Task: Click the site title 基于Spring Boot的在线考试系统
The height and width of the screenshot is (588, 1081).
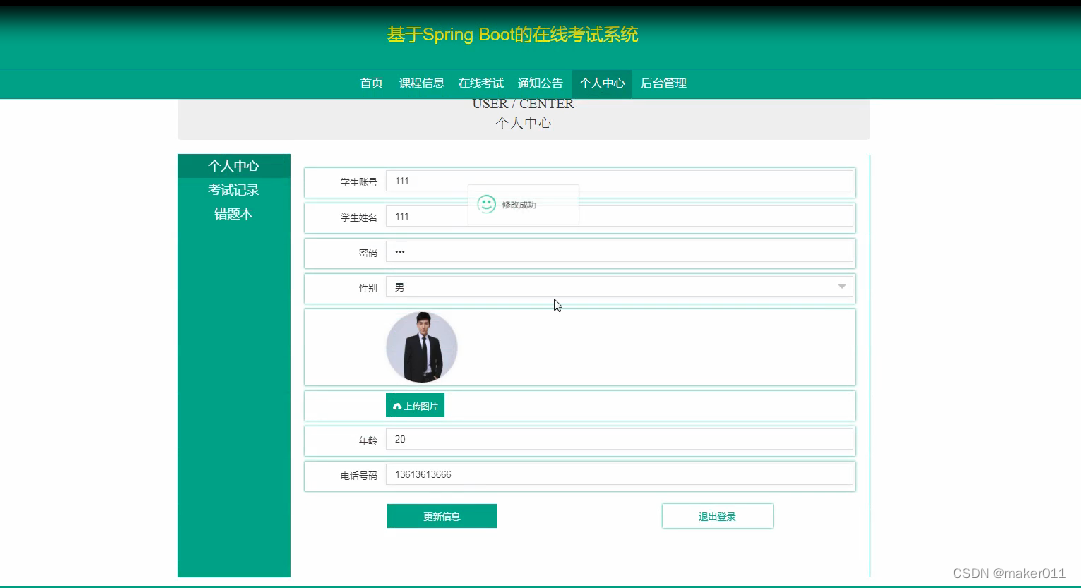Action: point(512,34)
